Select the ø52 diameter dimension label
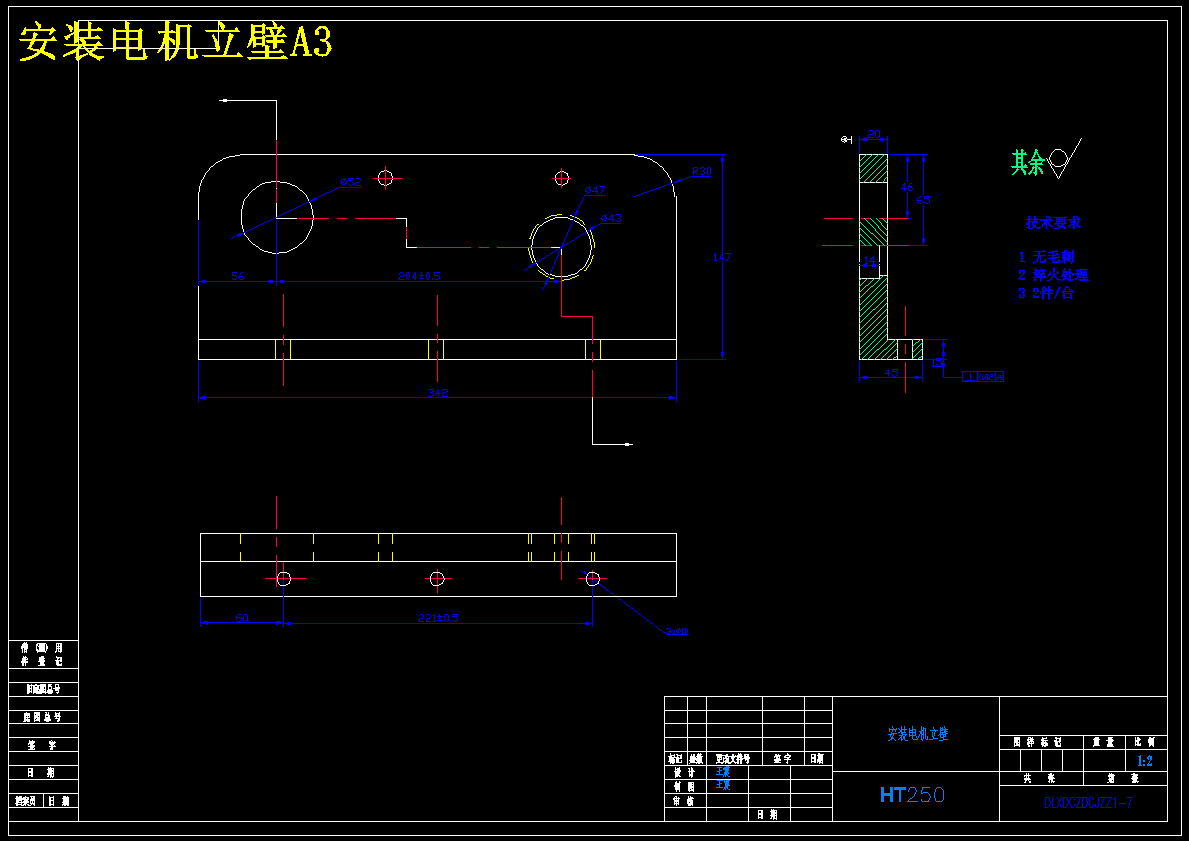The height and width of the screenshot is (841, 1189). [350, 182]
